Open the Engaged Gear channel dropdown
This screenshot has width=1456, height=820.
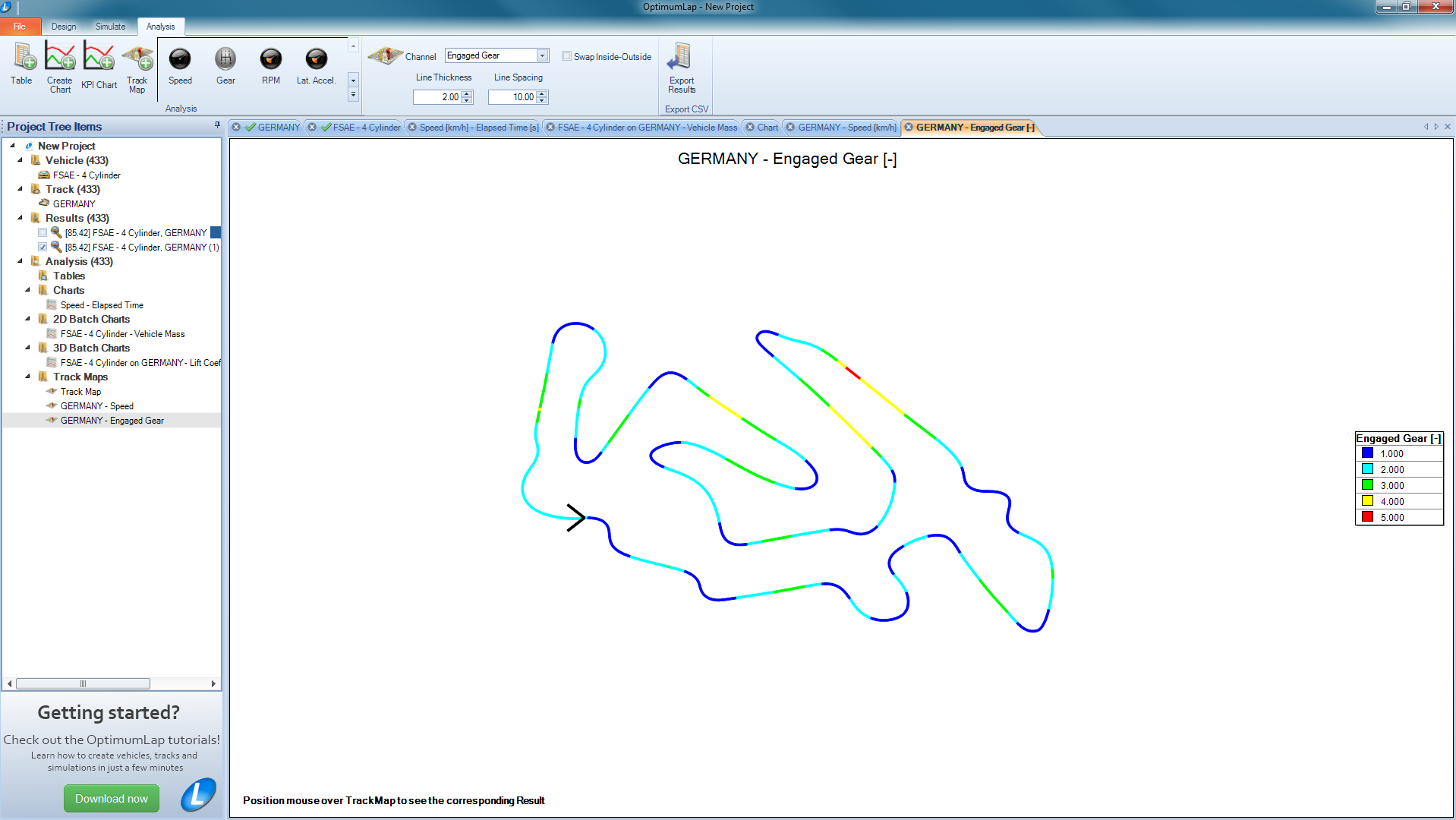tap(540, 55)
